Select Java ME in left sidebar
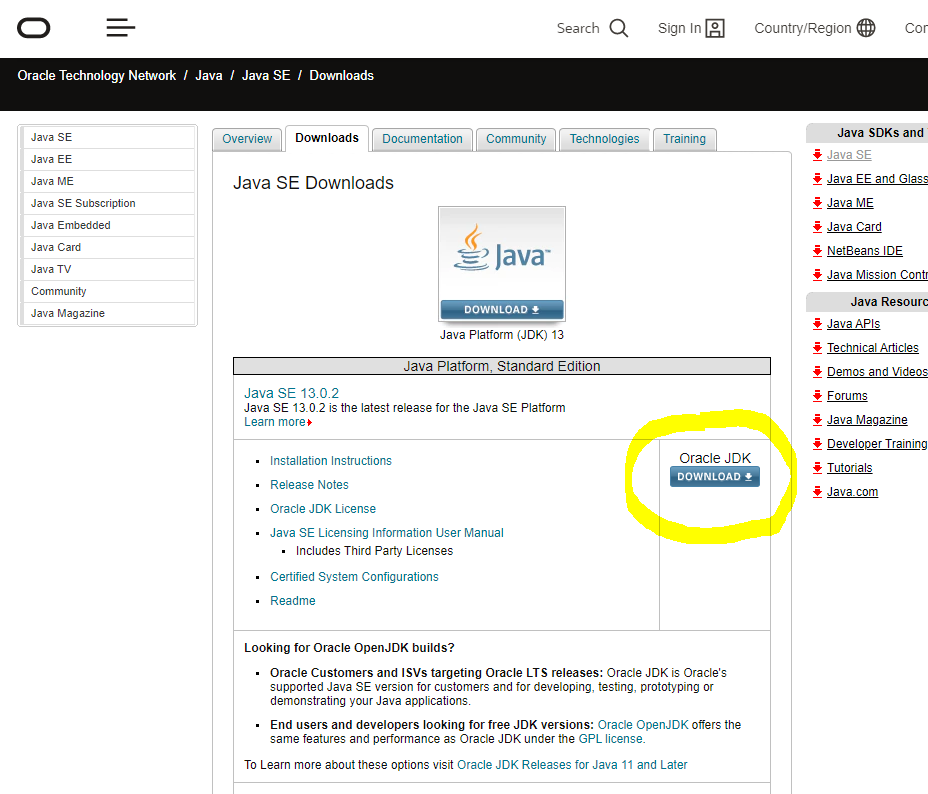The image size is (928, 794). [x=108, y=181]
